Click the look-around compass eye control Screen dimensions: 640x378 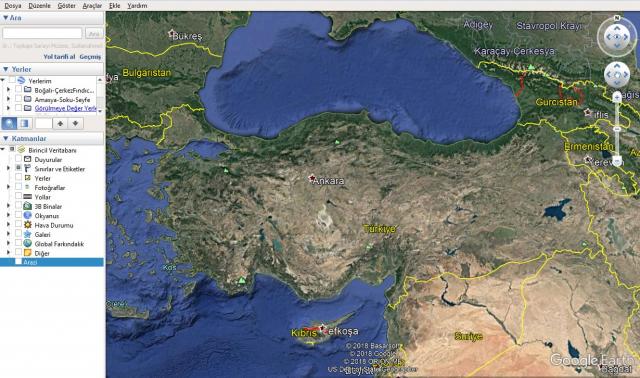pos(616,37)
